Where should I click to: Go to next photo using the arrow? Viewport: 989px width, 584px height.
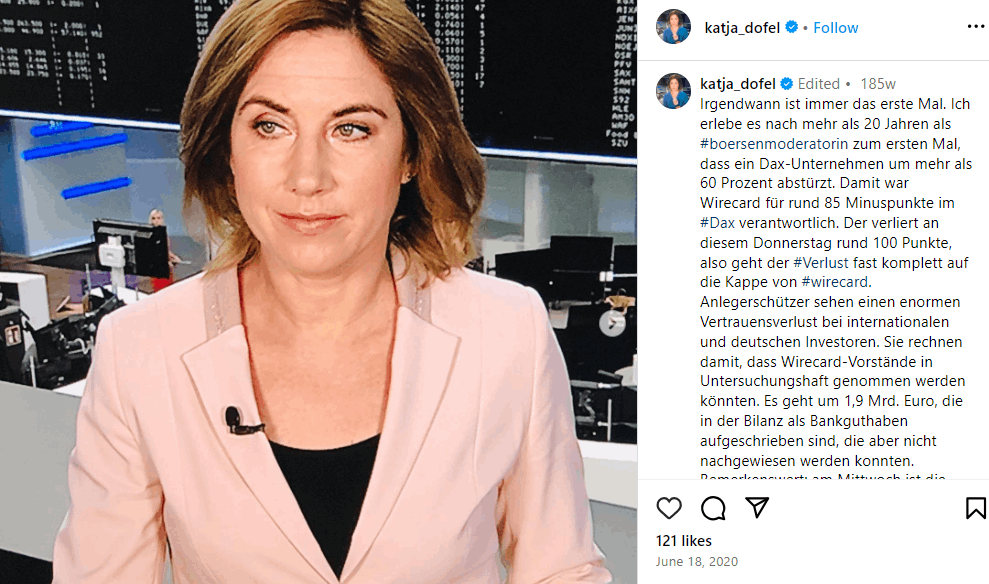click(612, 323)
